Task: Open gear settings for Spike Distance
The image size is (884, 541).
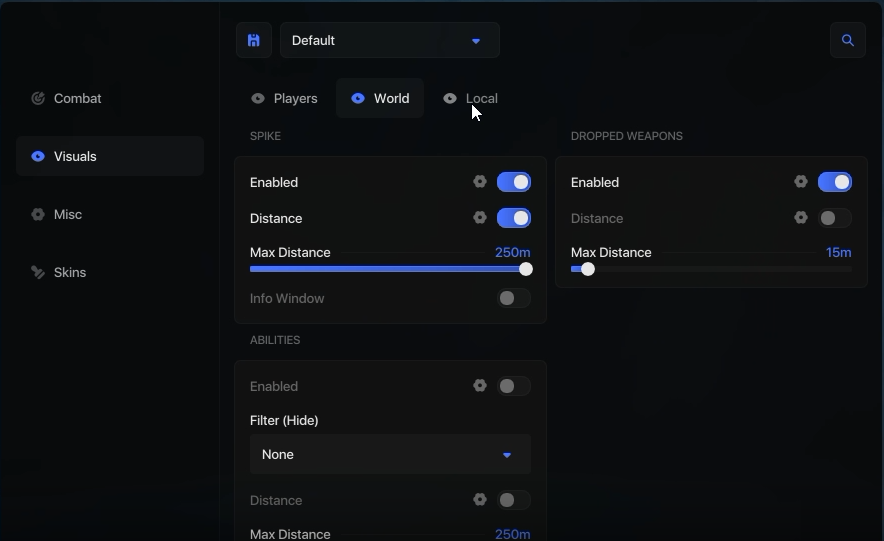Action: 480,218
